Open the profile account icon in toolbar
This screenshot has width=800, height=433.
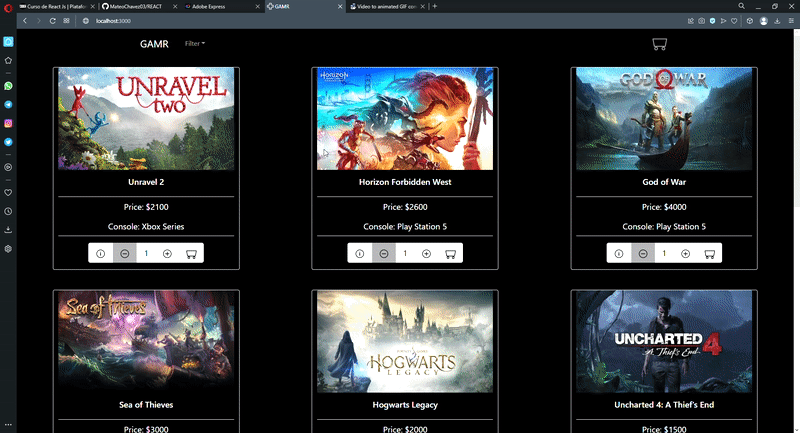pos(764,21)
